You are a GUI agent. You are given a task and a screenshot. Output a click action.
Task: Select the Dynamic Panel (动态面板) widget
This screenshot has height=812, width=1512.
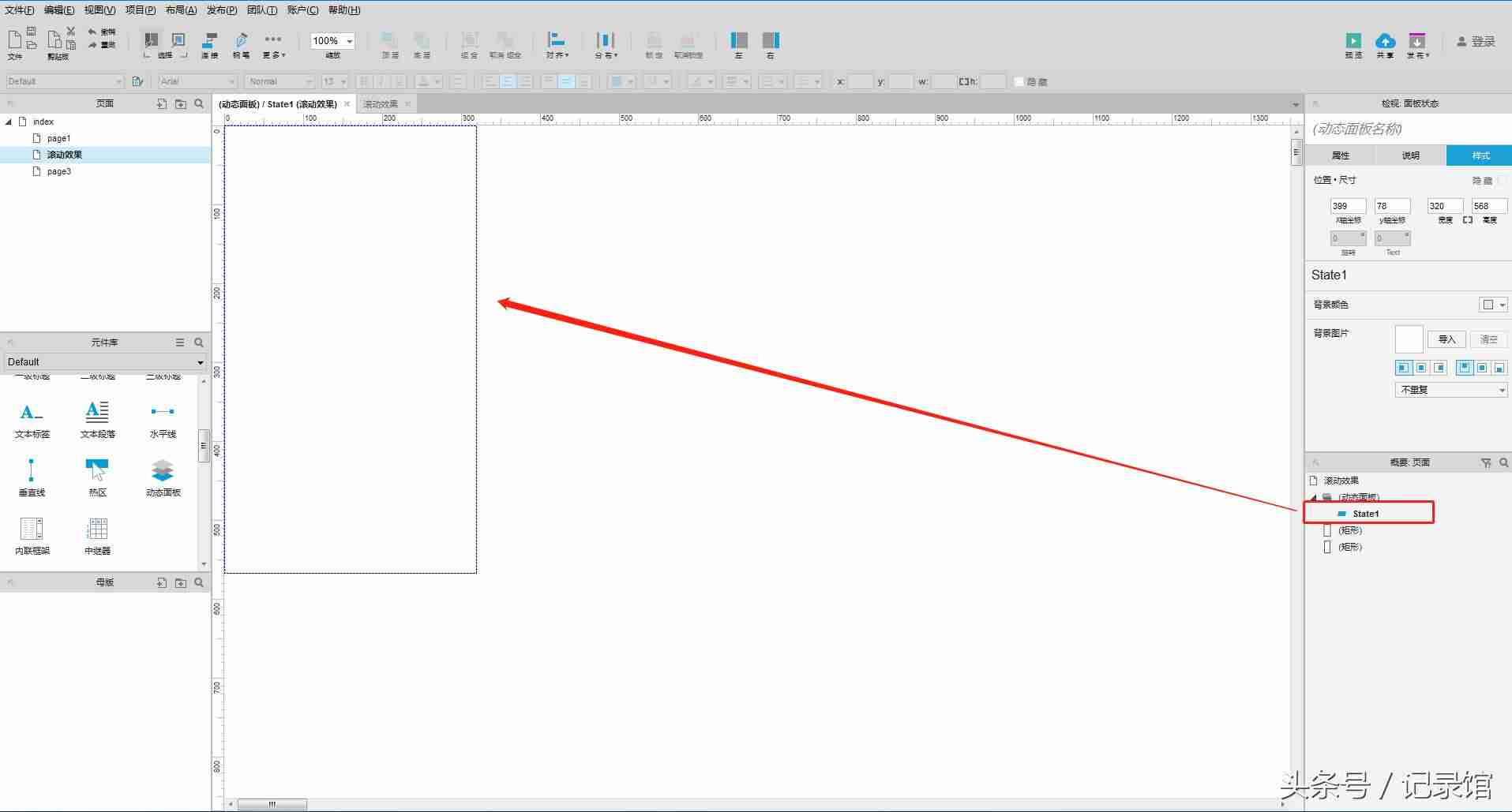(x=163, y=477)
